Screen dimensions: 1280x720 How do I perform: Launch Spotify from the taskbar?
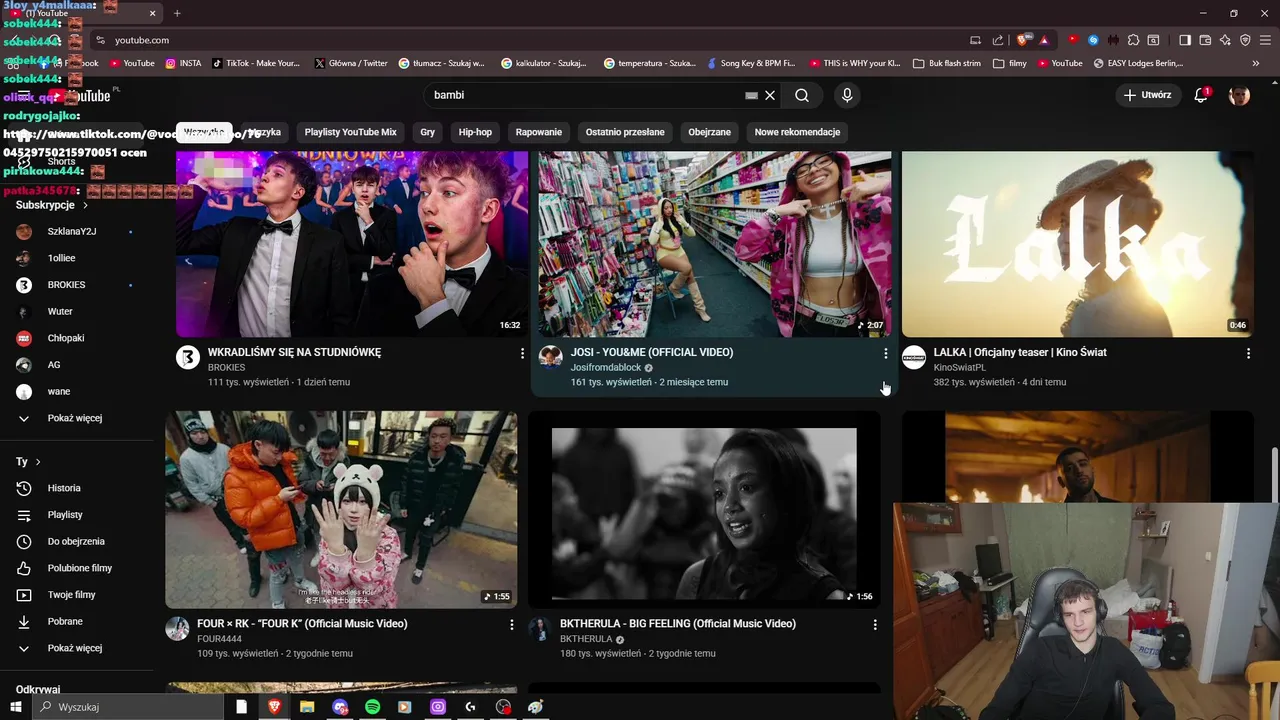tap(372, 707)
